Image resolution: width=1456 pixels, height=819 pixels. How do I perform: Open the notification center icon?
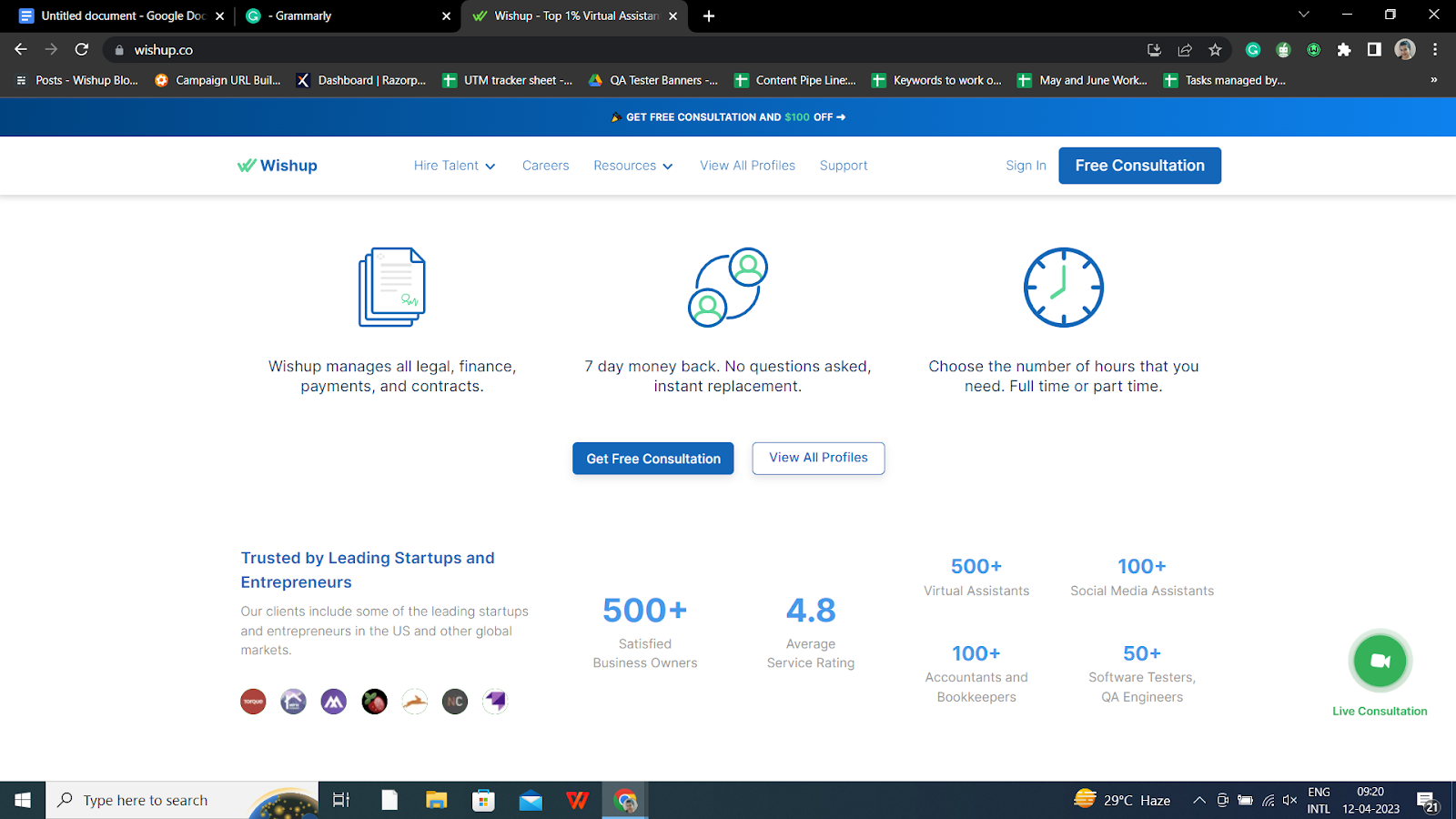(1427, 801)
